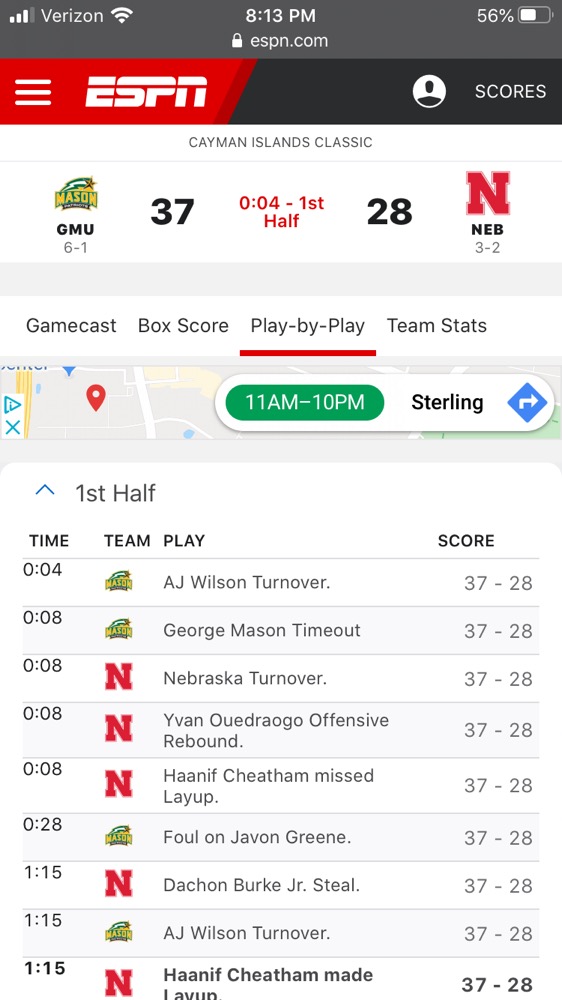Viewport: 562px width, 1000px height.
Task: Tap the George Mason team logo in header
Action: tap(76, 195)
